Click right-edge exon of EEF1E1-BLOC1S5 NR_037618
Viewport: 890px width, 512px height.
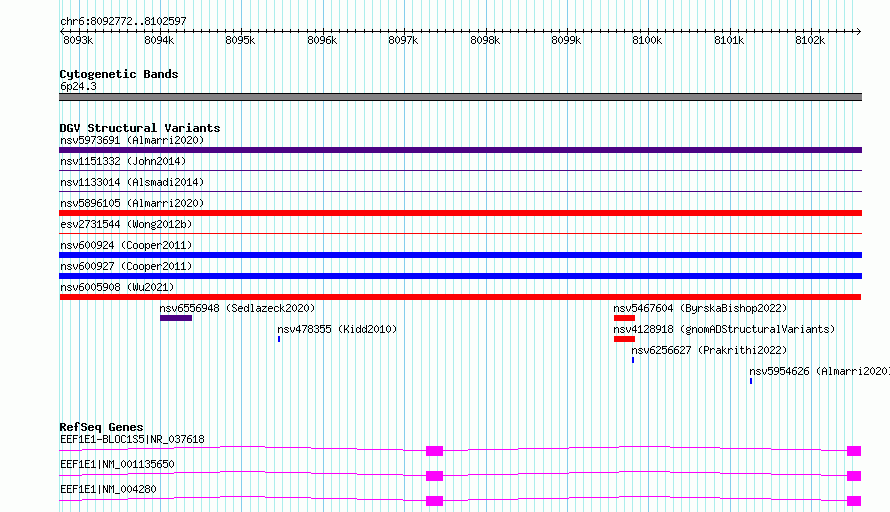pyautogui.click(x=854, y=451)
